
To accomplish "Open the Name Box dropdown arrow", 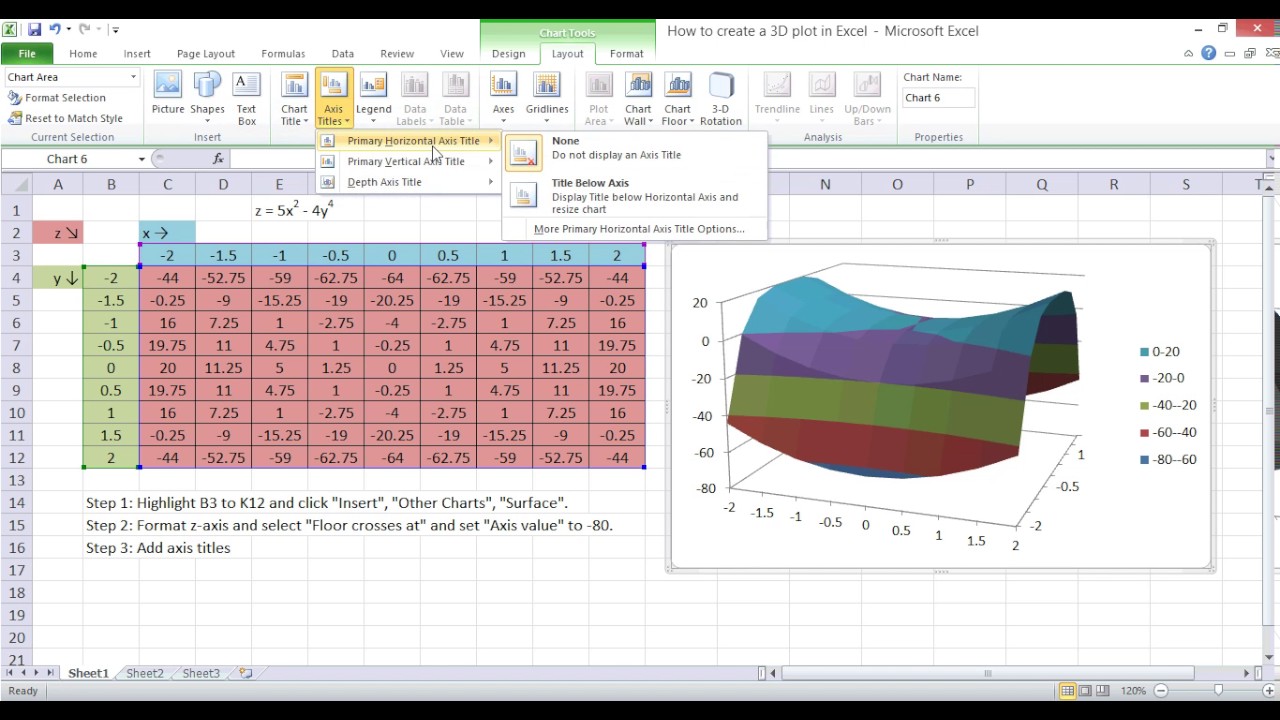I will click(141, 159).
